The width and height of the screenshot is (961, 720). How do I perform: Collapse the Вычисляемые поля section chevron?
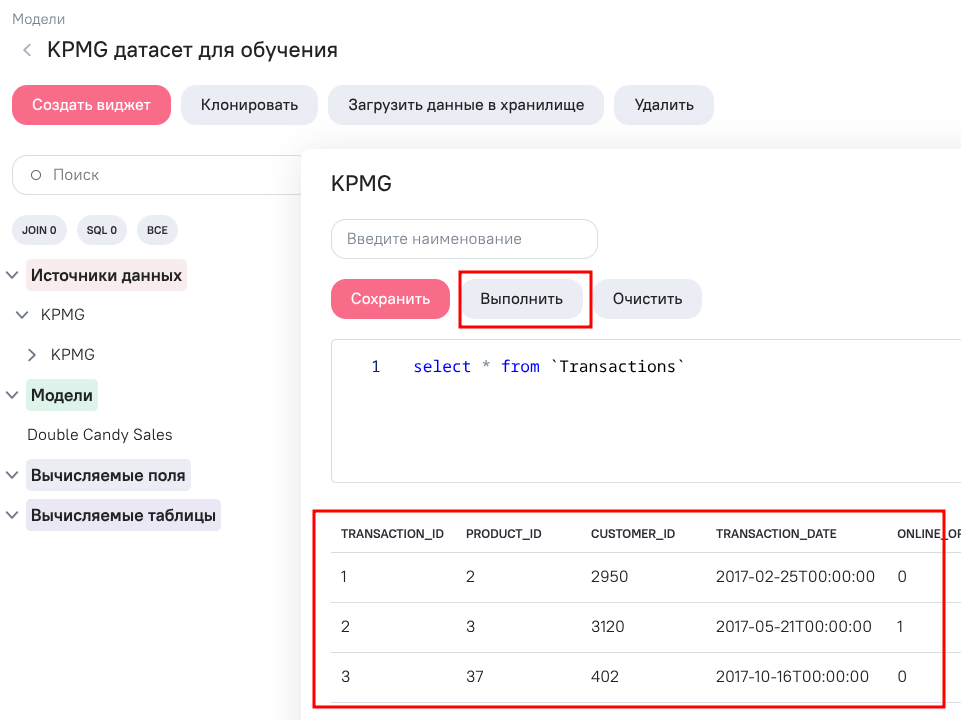pos(12,475)
